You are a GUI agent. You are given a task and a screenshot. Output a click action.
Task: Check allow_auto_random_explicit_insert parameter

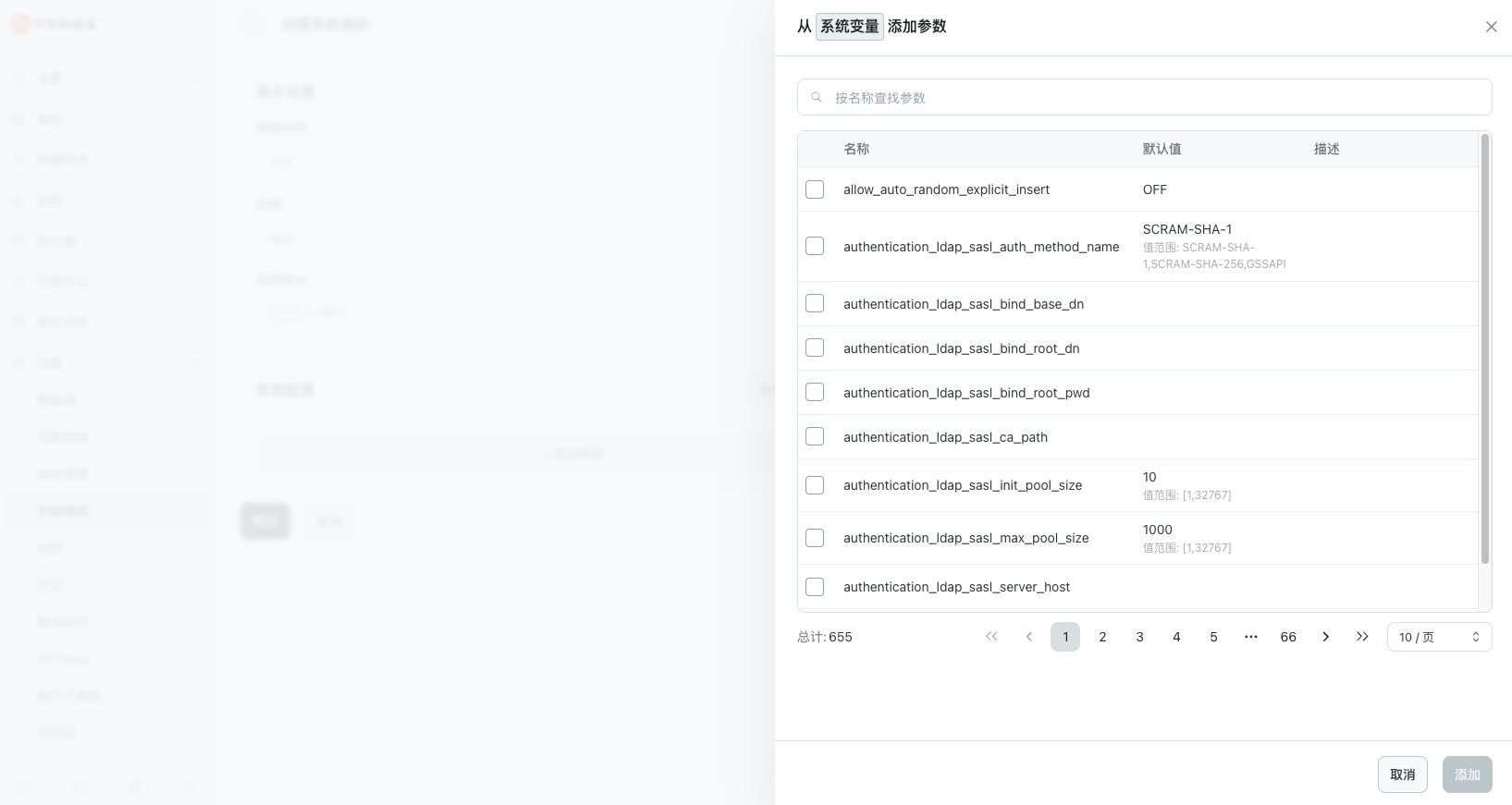815,189
